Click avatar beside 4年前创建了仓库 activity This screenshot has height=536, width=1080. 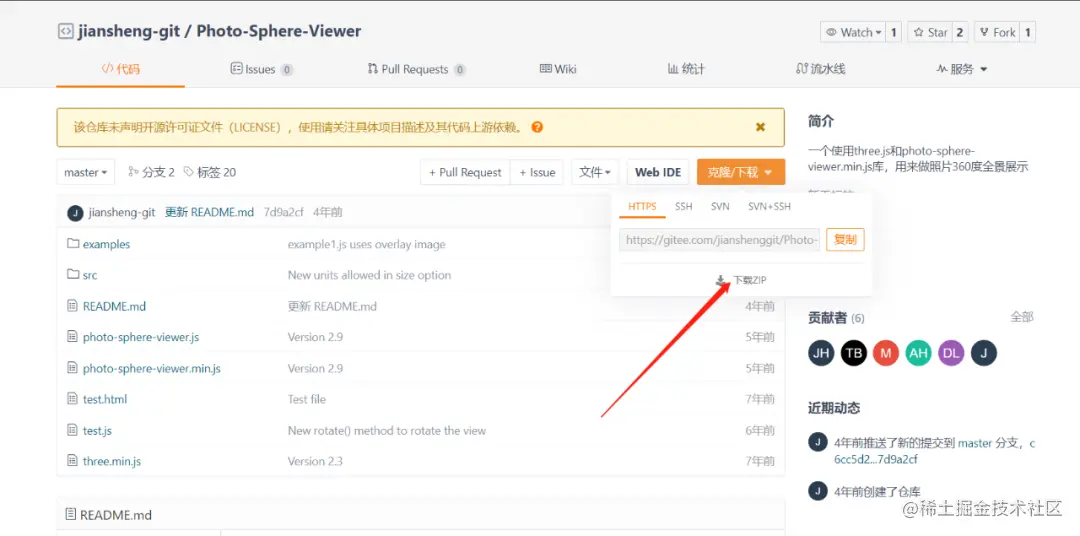tap(817, 491)
